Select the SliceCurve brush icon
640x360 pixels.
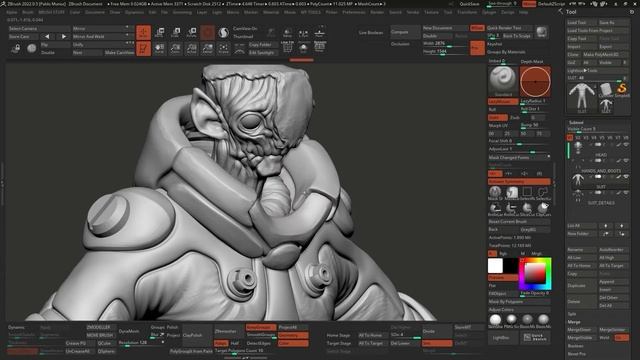(527, 209)
